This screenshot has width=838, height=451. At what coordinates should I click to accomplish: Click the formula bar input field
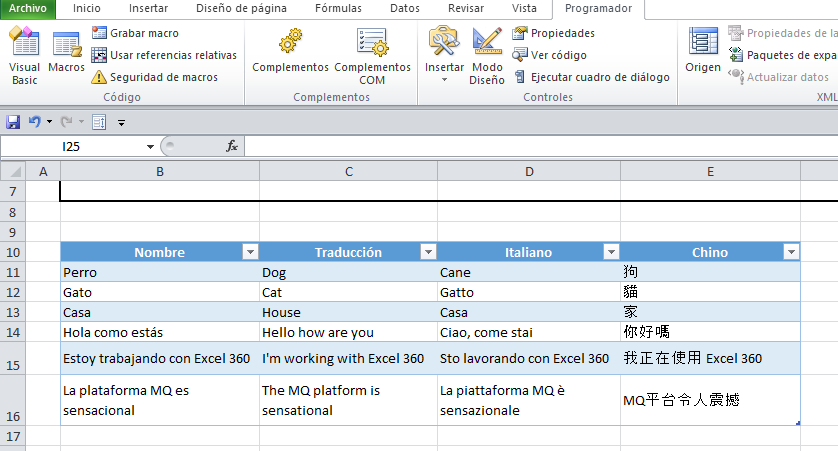540,147
